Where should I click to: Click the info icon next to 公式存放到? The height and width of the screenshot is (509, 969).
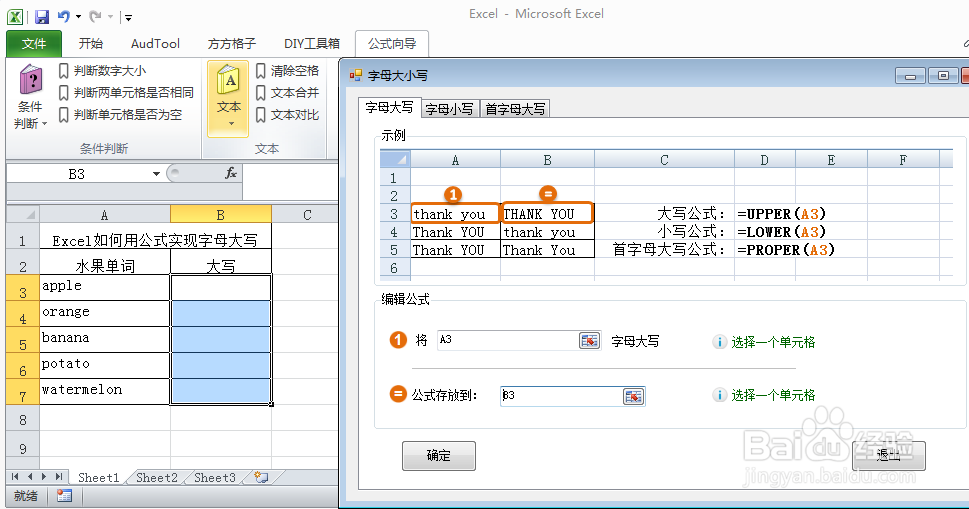click(719, 395)
